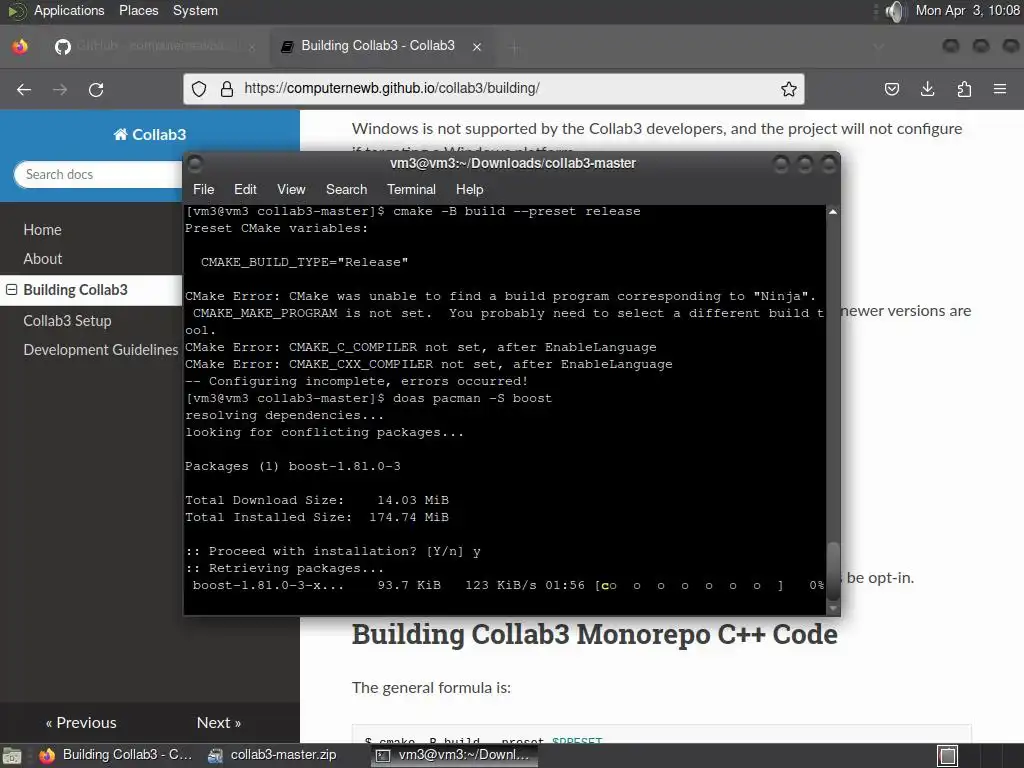Image resolution: width=1024 pixels, height=768 pixels.
Task: Click the Firefox back arrow
Action: (x=24, y=89)
